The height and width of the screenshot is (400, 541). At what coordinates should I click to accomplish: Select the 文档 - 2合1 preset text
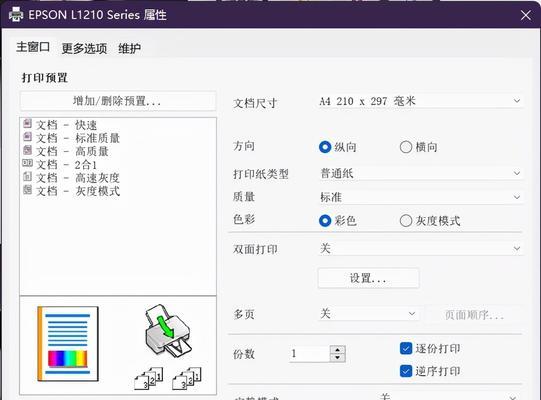coord(67,165)
